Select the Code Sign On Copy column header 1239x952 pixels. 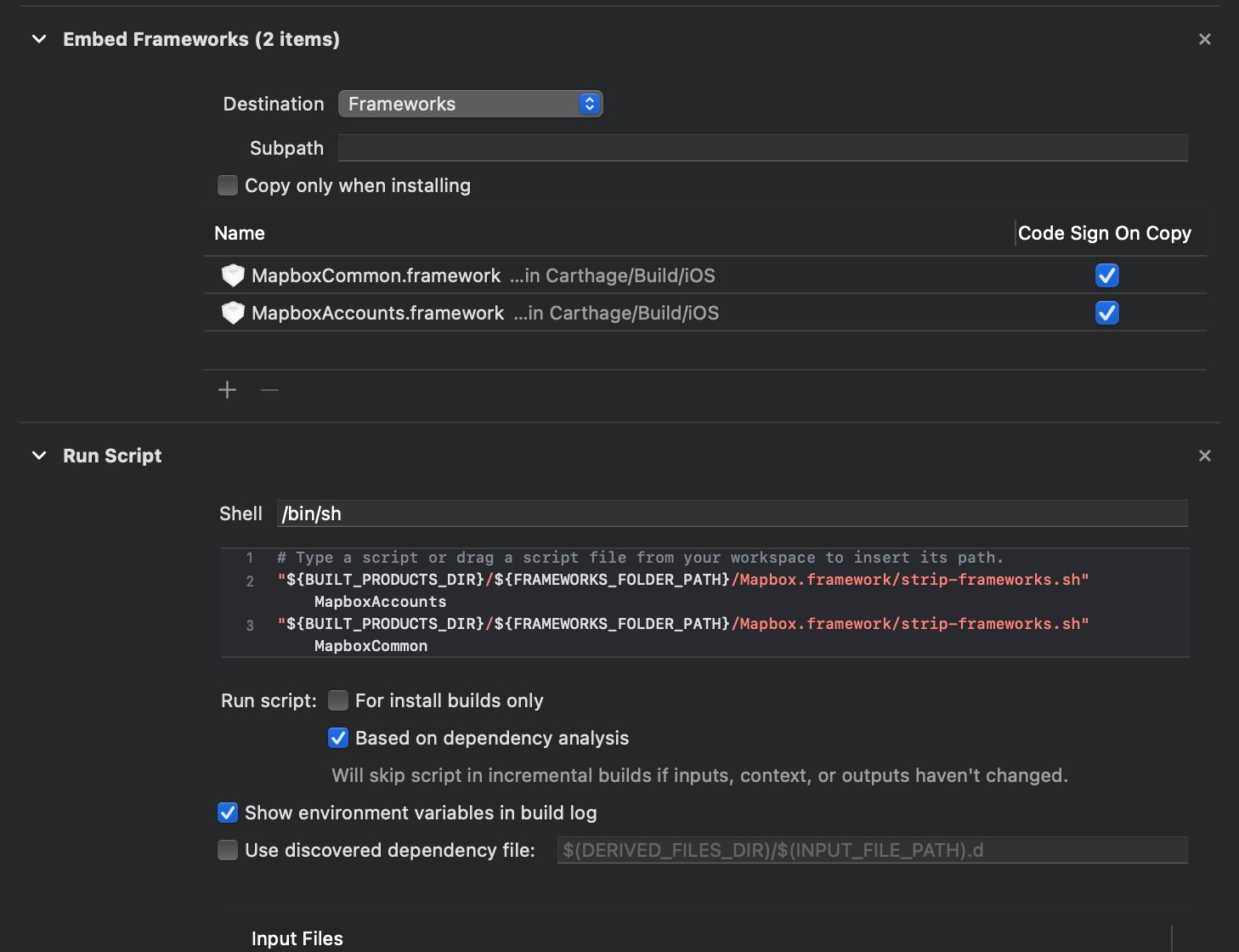point(1105,233)
